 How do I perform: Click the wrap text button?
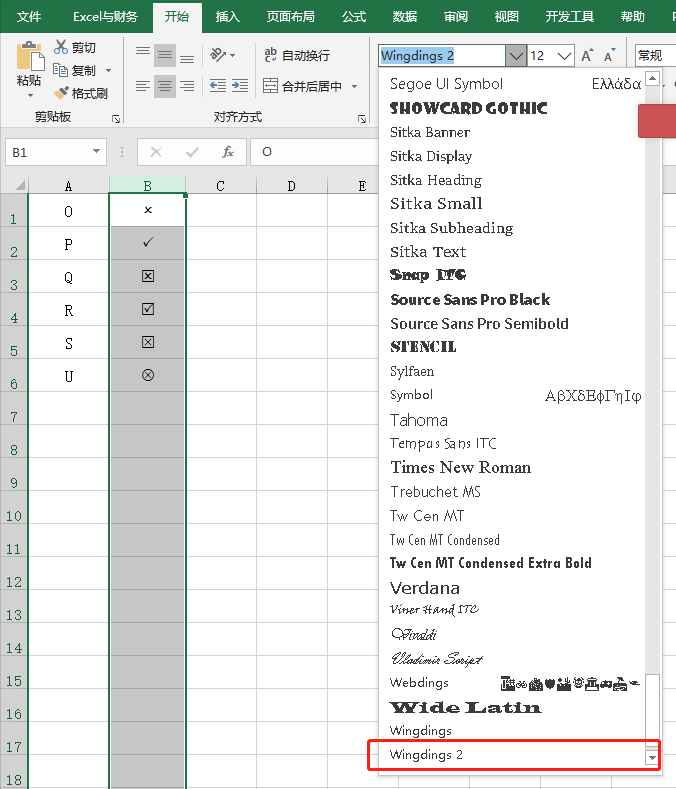[296, 55]
